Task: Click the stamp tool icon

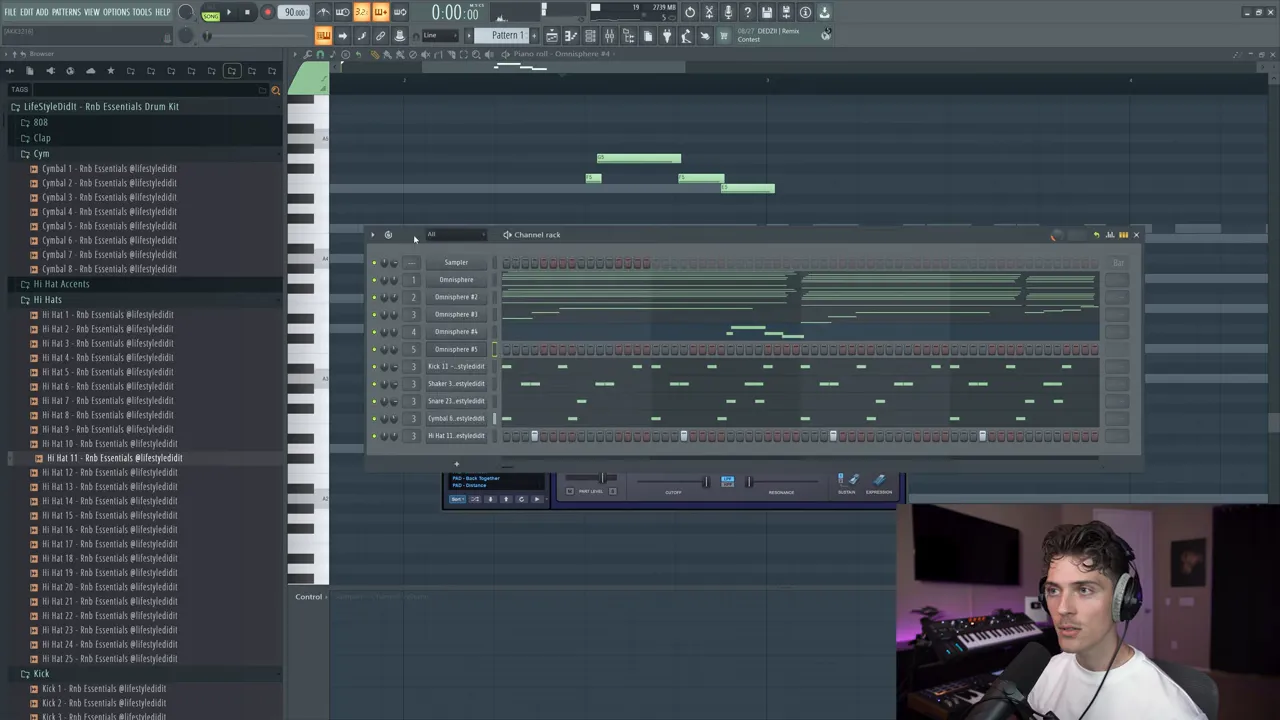Action: 399,36
